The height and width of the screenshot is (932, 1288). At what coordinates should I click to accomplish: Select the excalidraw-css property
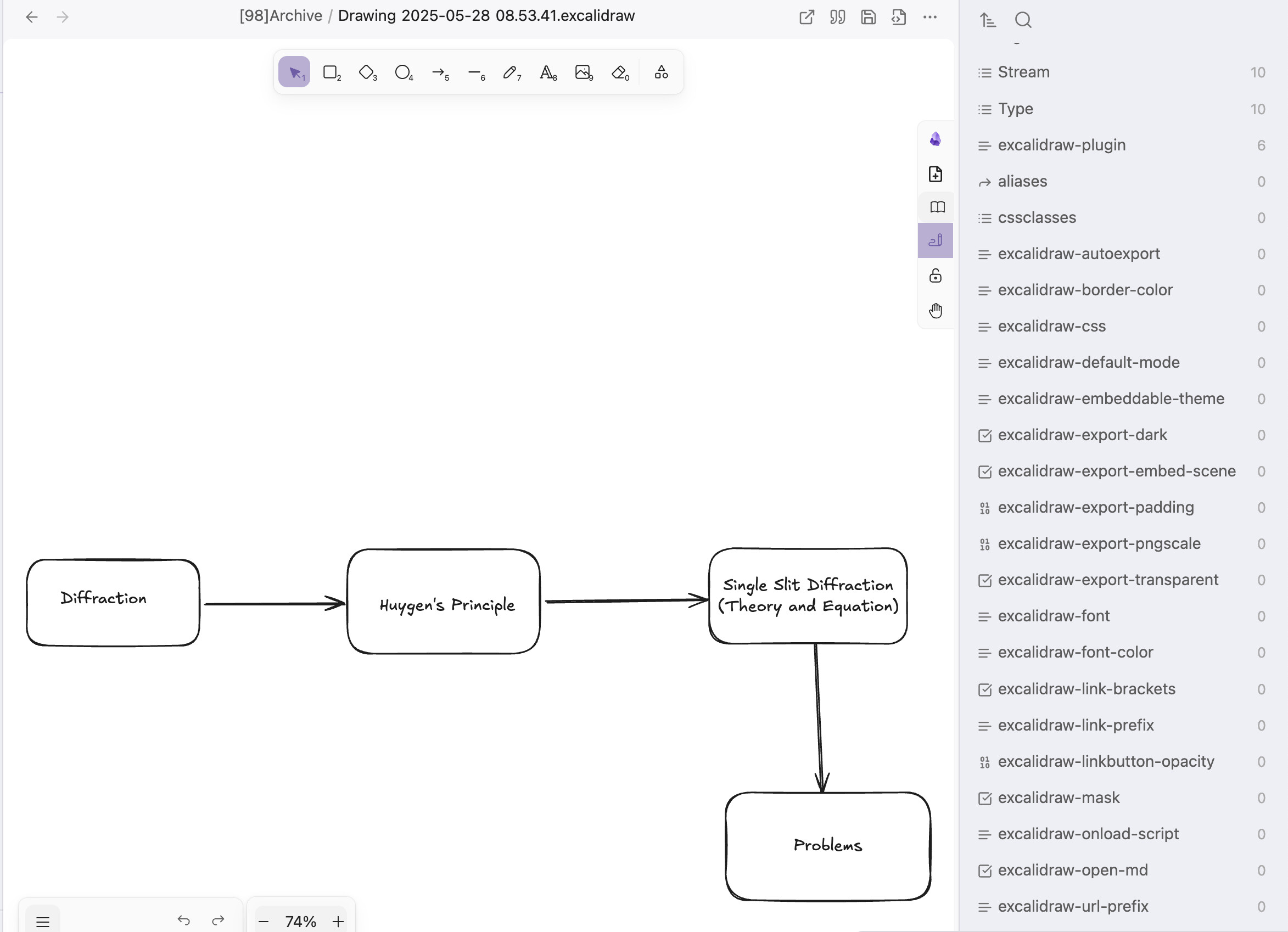point(1121,327)
